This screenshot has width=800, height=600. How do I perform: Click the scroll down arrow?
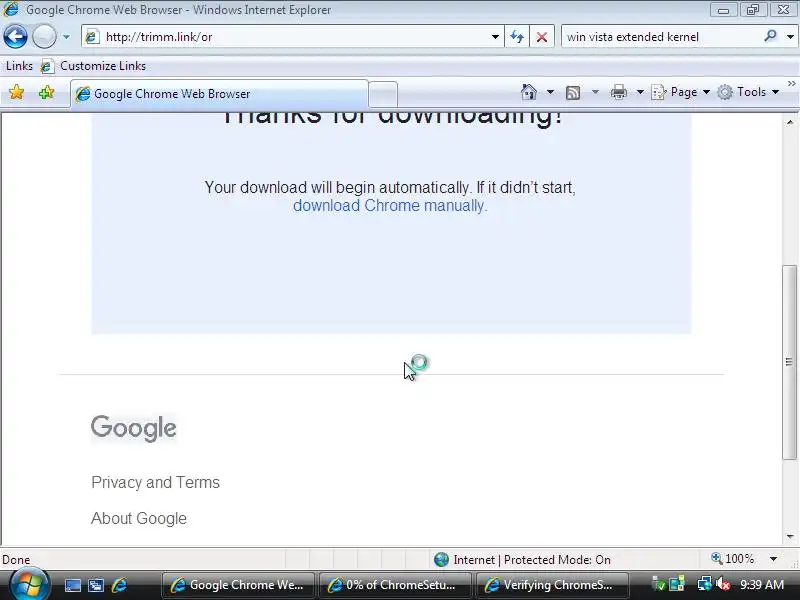point(790,537)
